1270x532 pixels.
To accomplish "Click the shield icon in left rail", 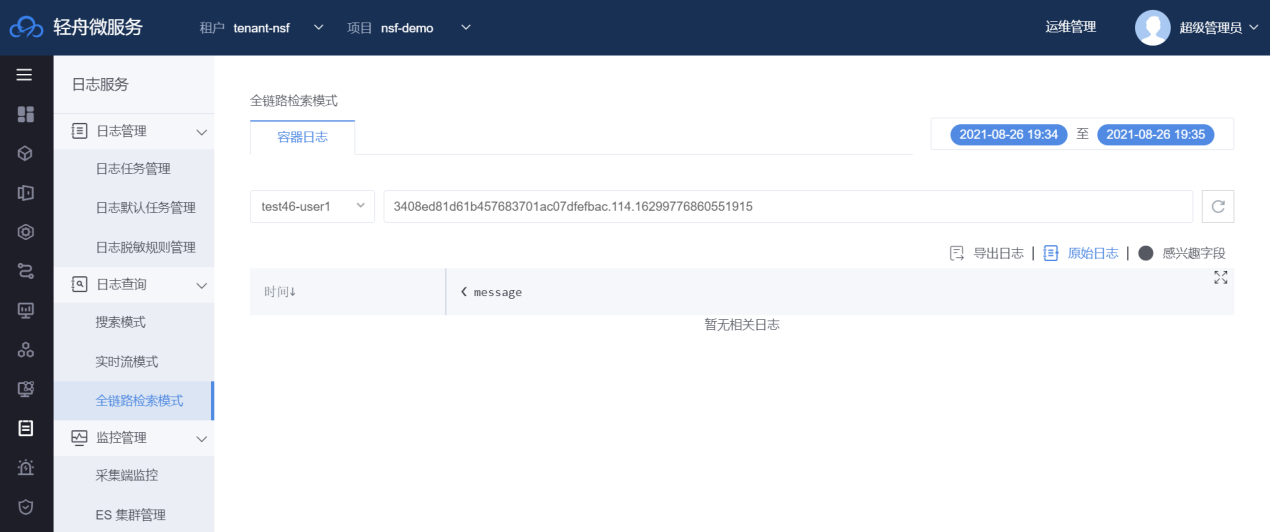I will coord(26,506).
